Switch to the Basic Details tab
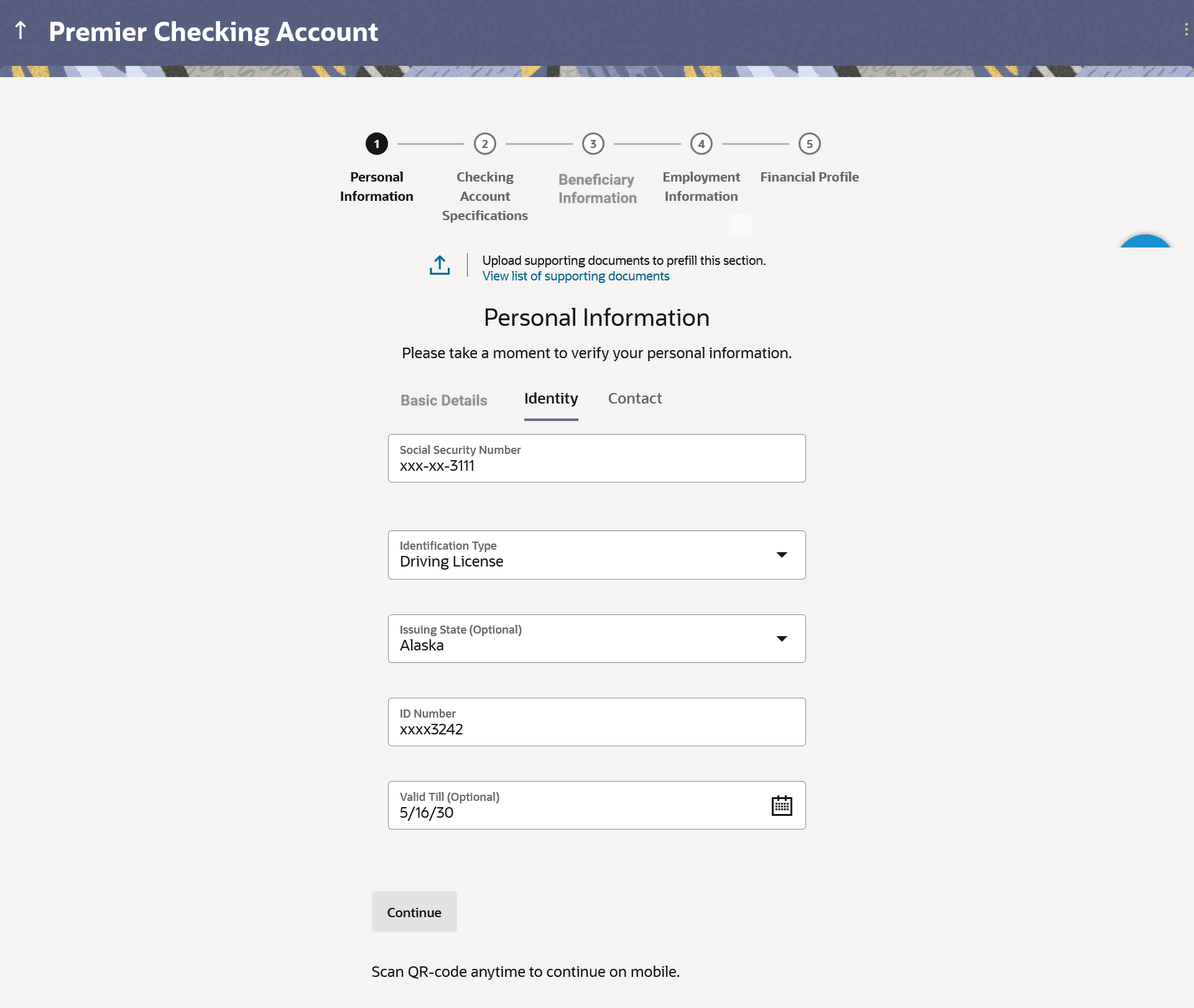This screenshot has height=1008, width=1194. point(443,400)
